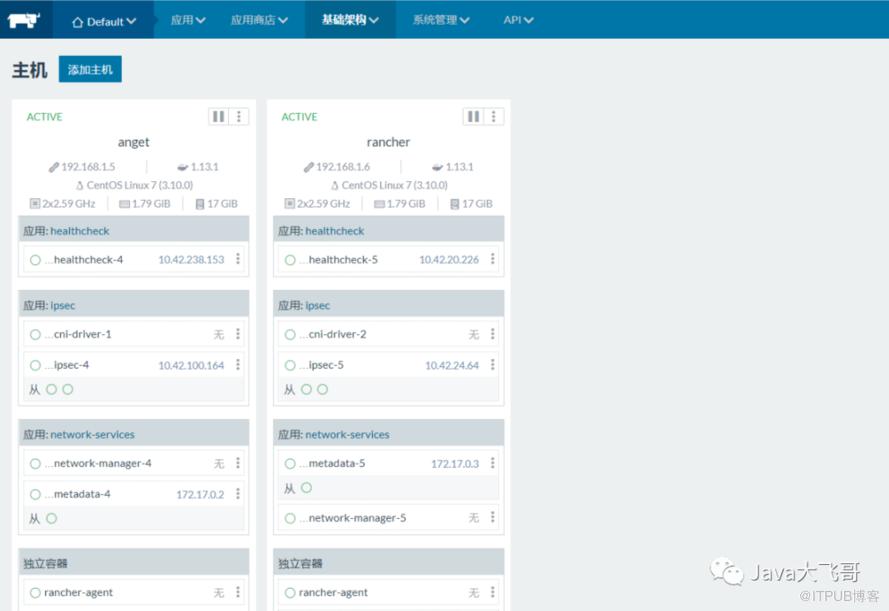Open the rancher host's more-actions menu
This screenshot has width=889, height=611.
[x=493, y=116]
